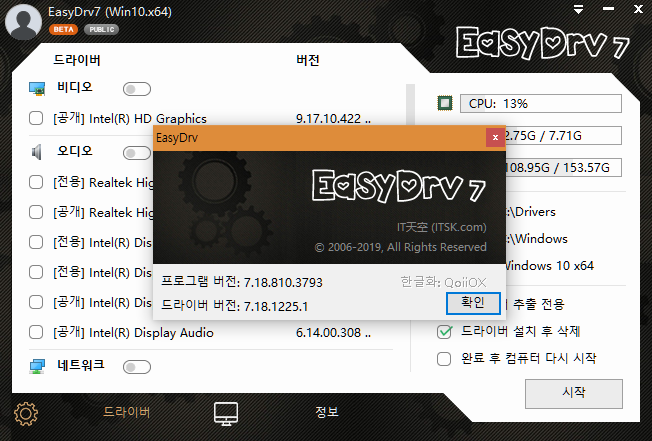The image size is (652, 441).
Task: Open the monitor icon tab at bottom
Action: click(226, 413)
